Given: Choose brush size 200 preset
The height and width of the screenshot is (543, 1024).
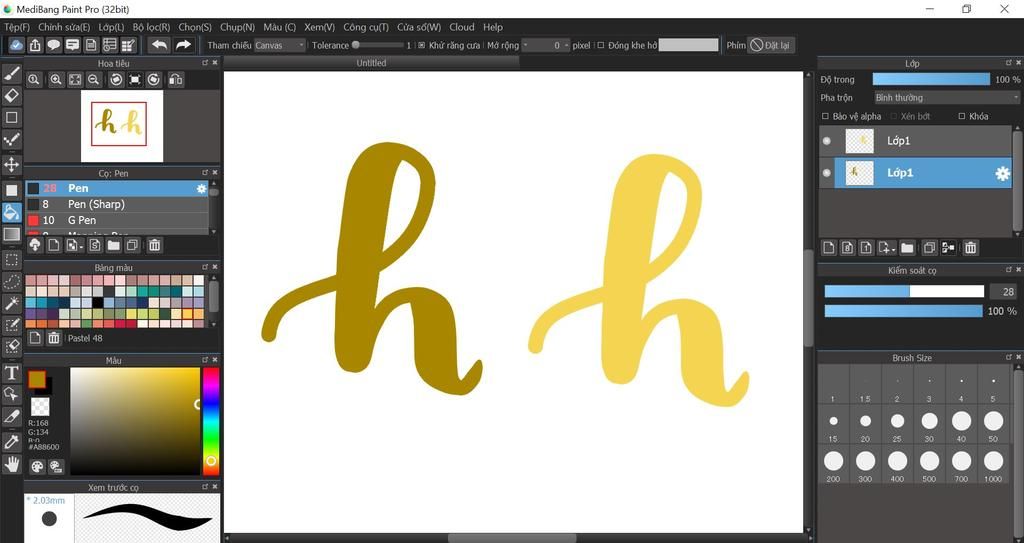Looking at the screenshot, I should [x=833, y=466].
